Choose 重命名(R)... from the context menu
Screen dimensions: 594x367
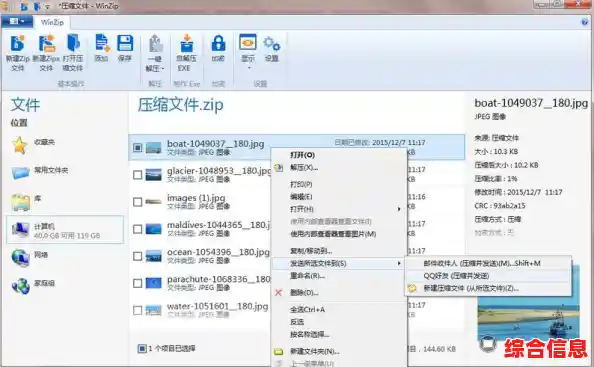[307, 276]
